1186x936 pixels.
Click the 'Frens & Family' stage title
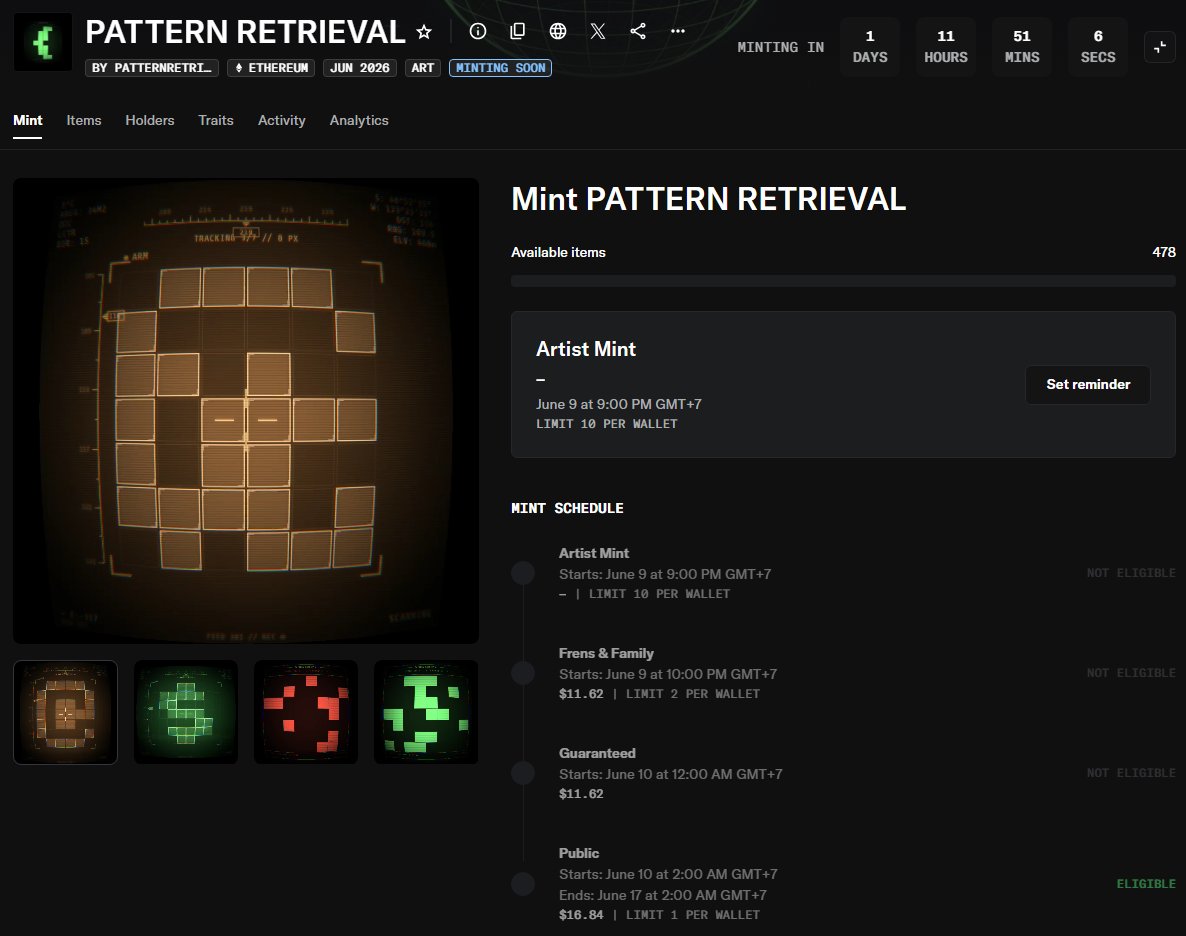606,653
